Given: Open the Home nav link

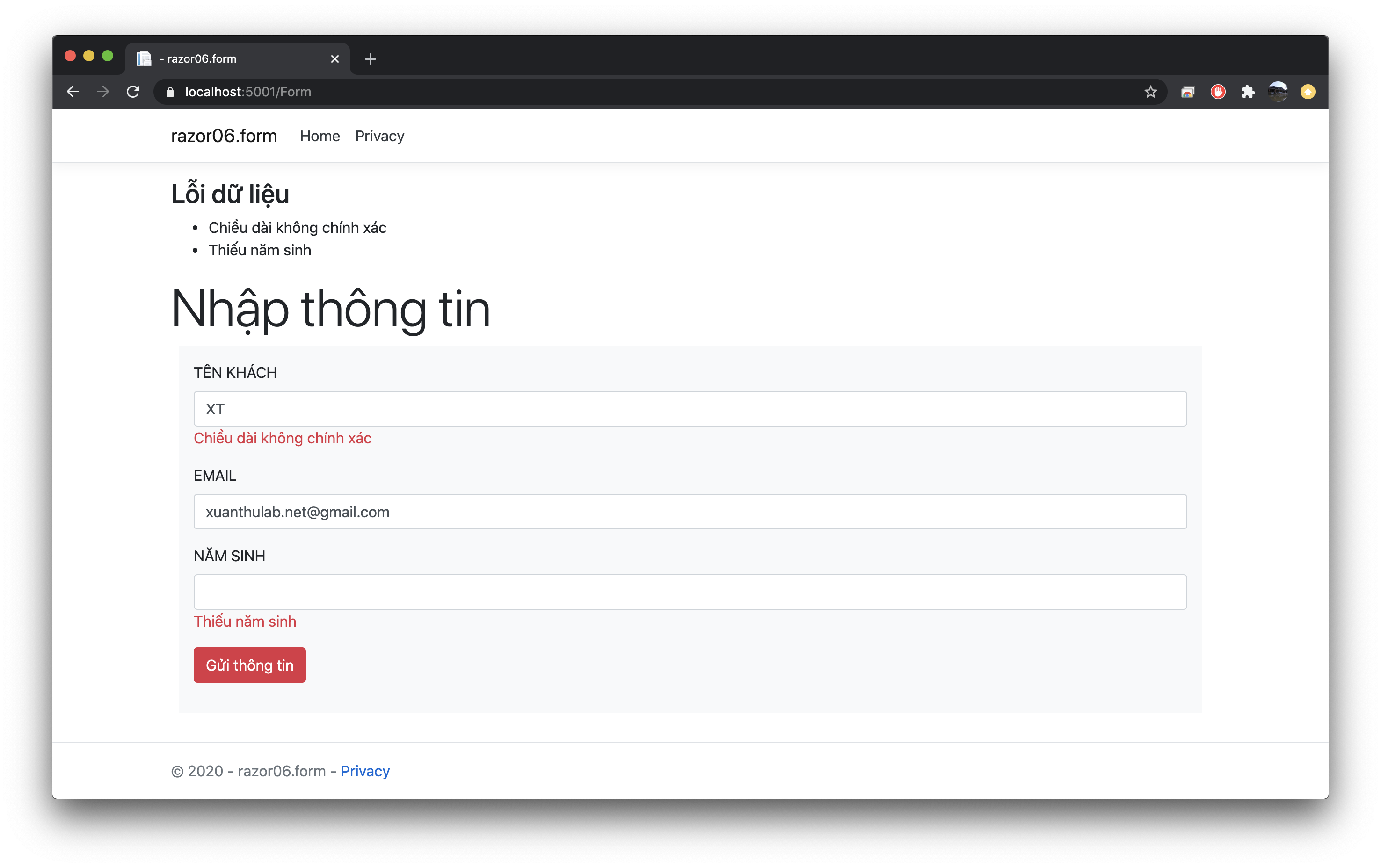Looking at the screenshot, I should click(320, 136).
